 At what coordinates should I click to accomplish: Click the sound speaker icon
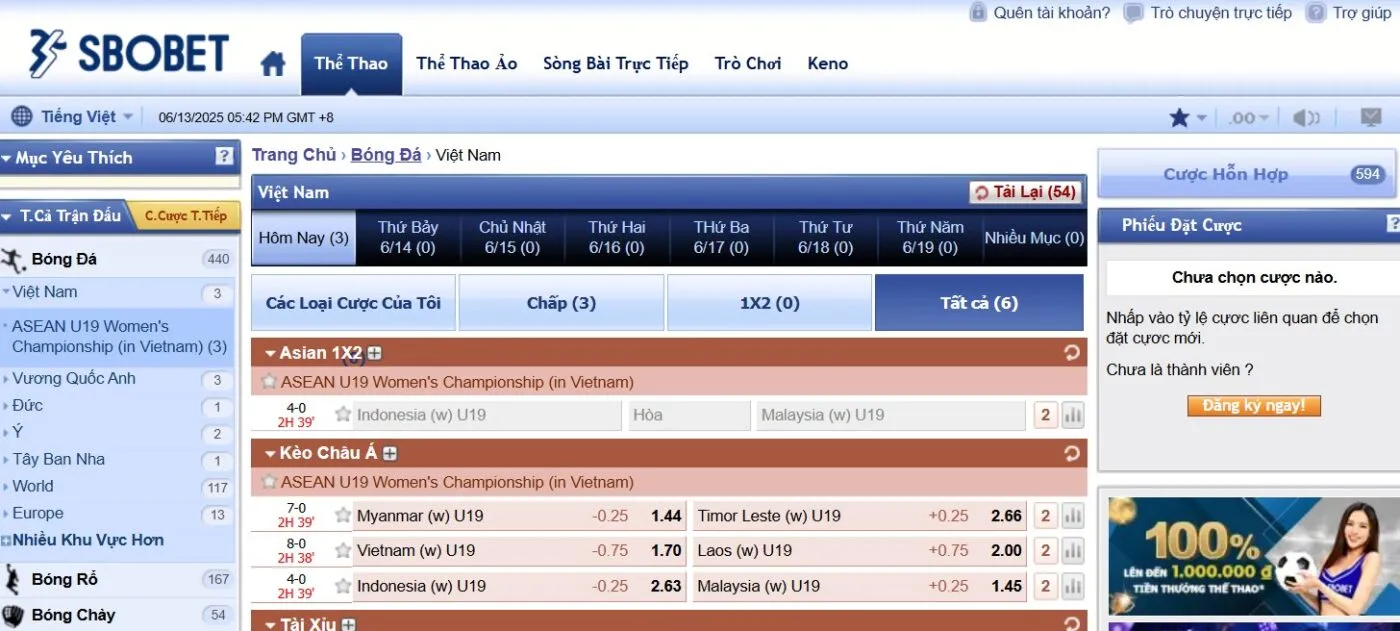click(x=1305, y=118)
